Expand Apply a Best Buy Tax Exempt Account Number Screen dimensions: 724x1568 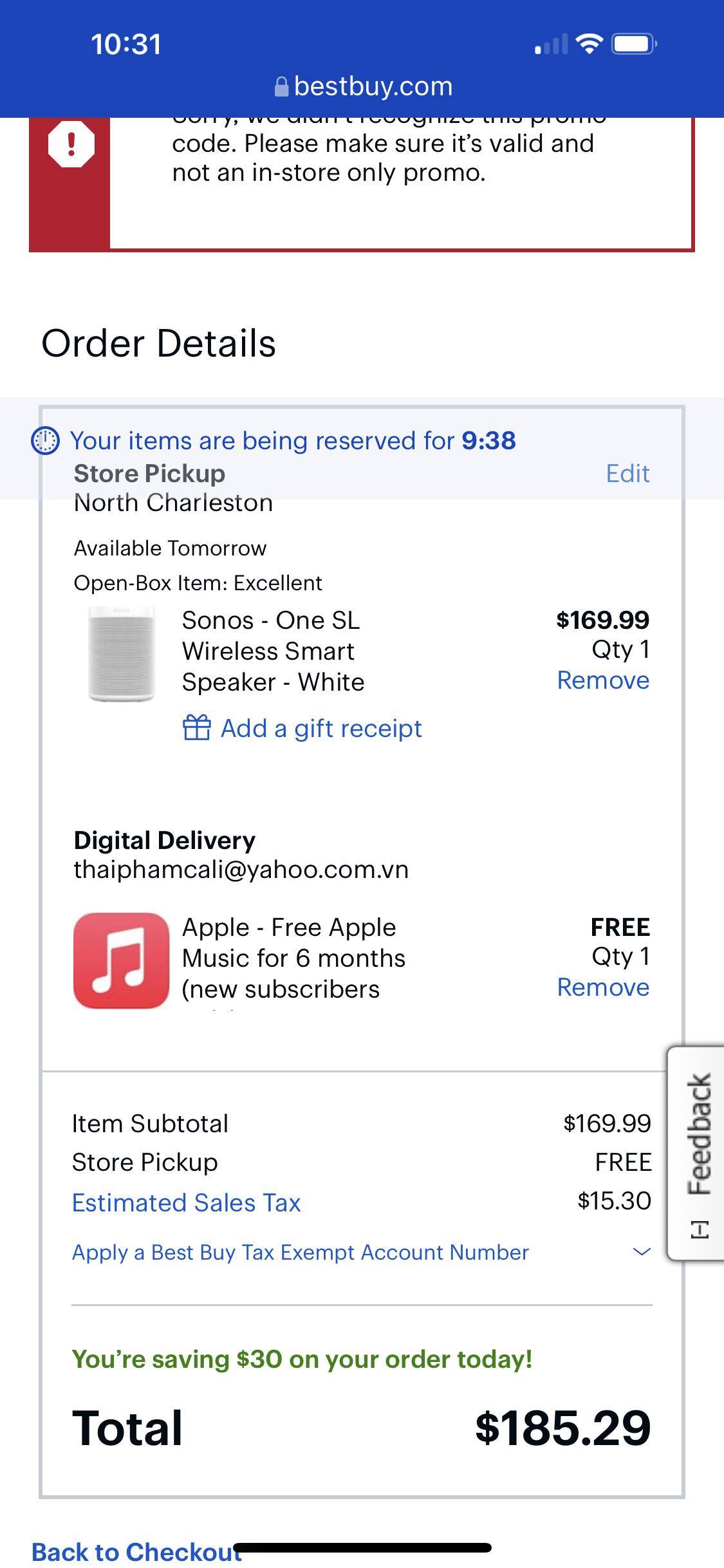coord(300,1253)
